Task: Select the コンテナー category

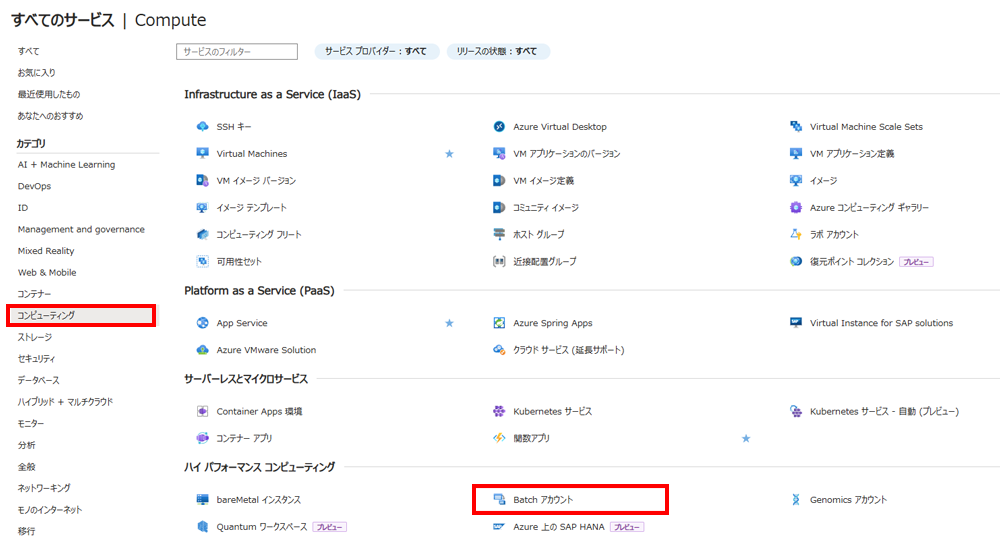Action: coord(34,294)
